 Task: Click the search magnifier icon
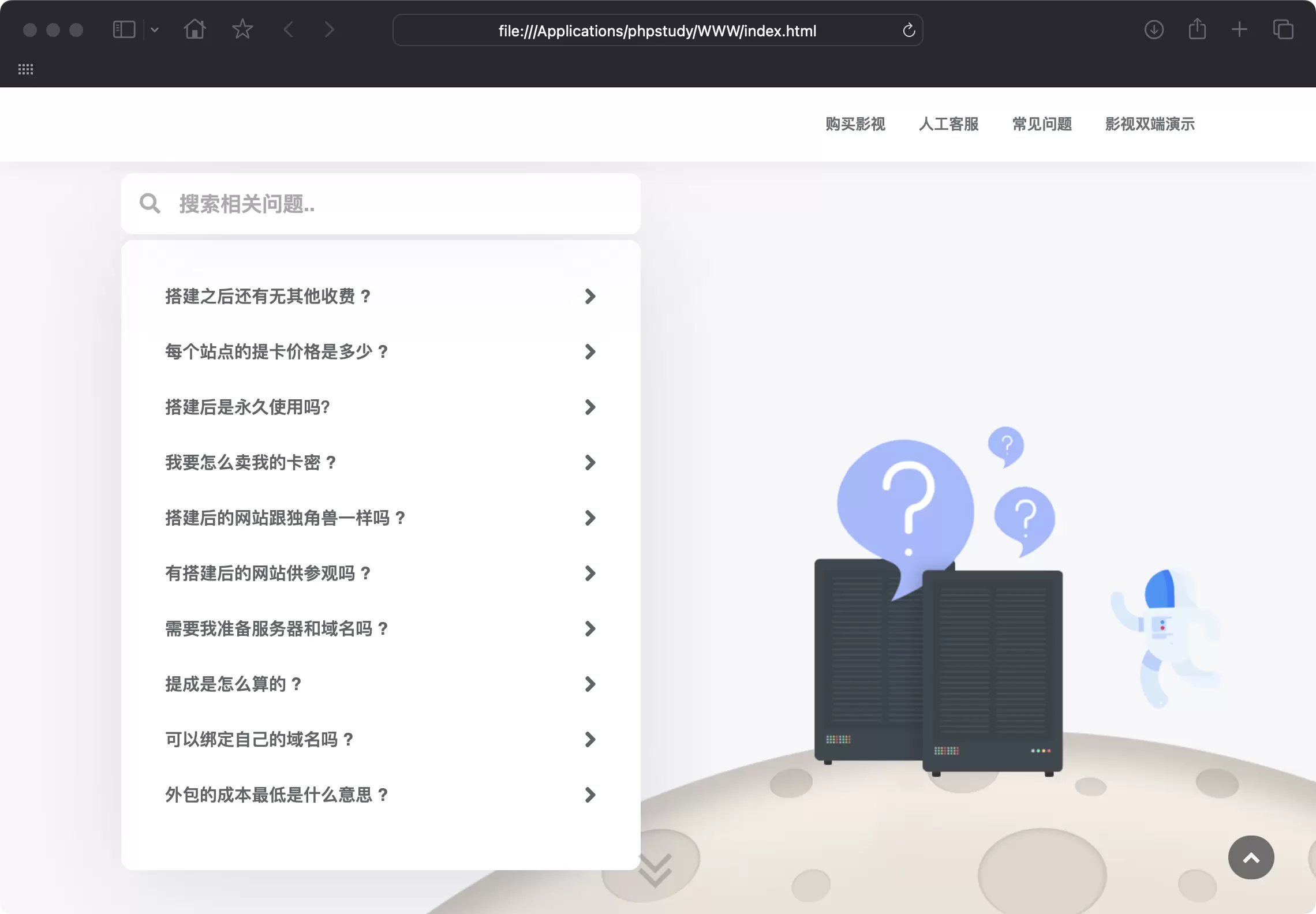tap(150, 204)
